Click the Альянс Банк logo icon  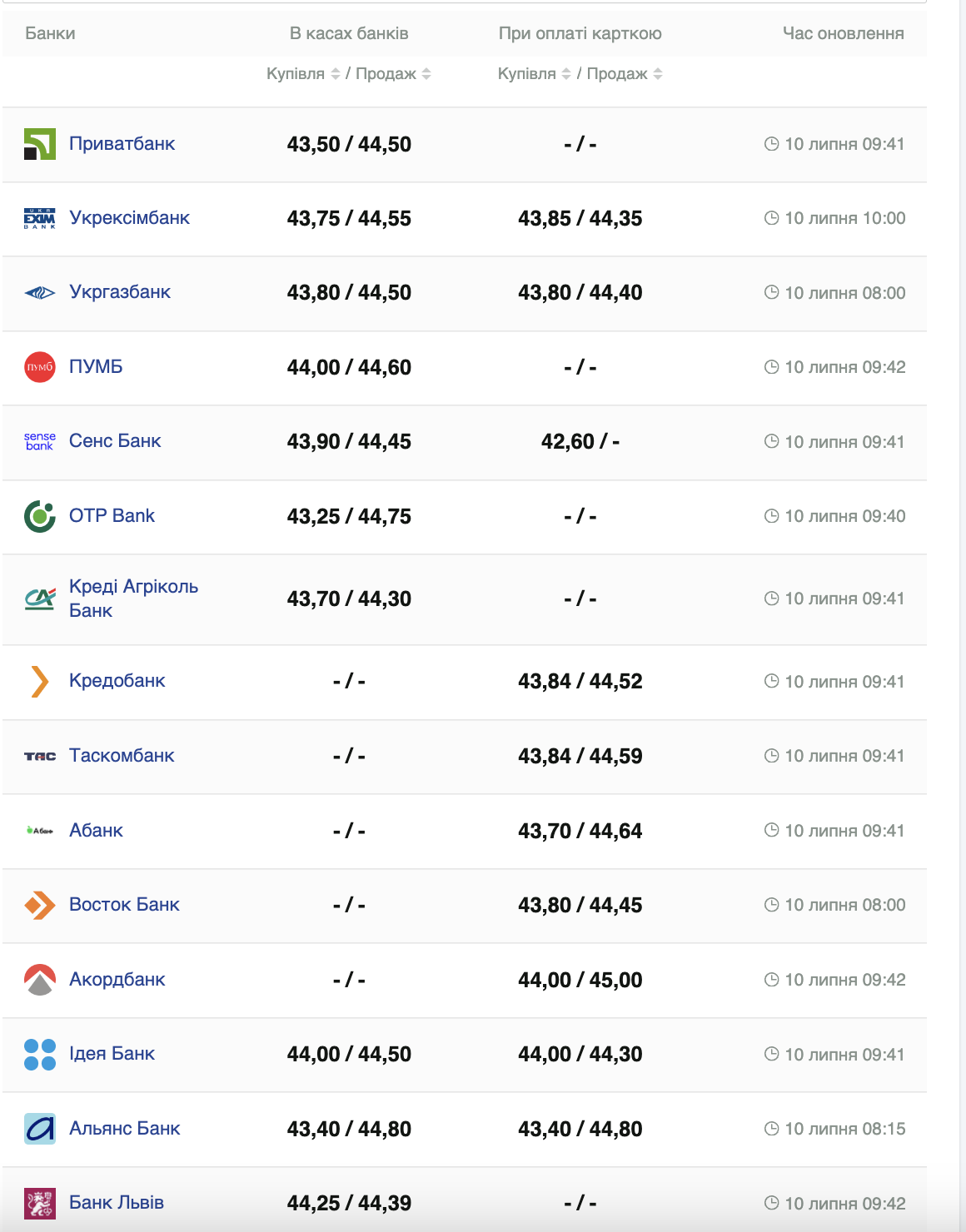click(39, 1129)
